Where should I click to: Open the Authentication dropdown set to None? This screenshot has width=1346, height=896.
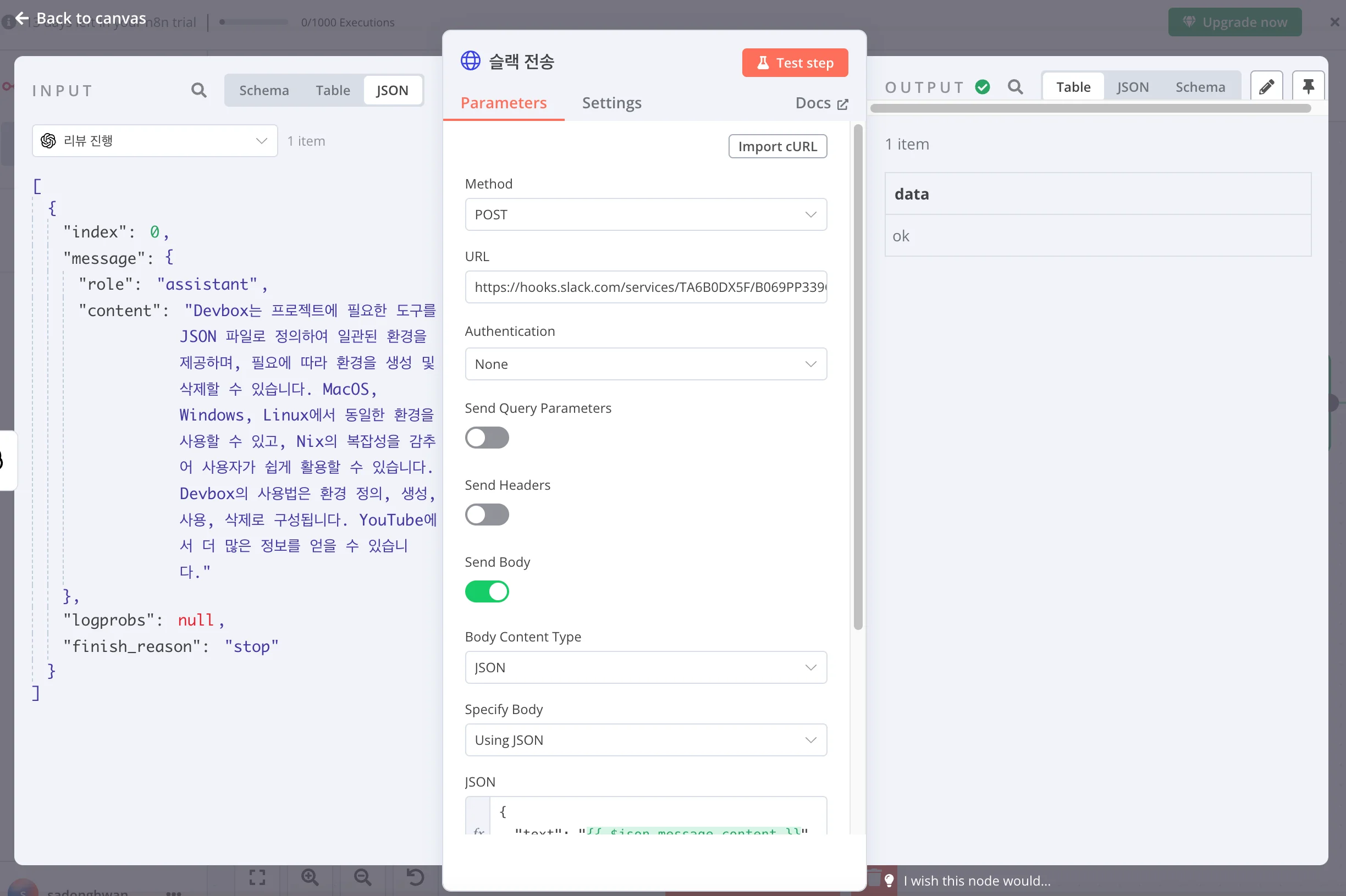[646, 364]
